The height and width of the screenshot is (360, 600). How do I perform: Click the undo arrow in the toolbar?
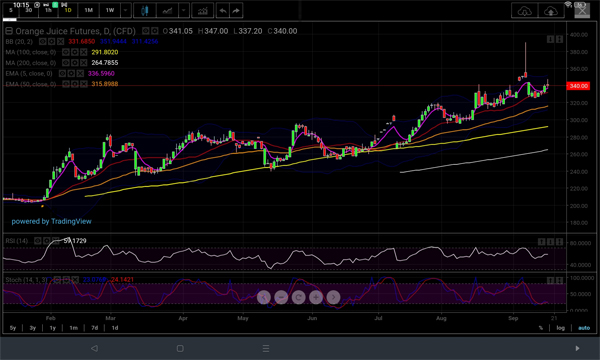click(x=223, y=11)
